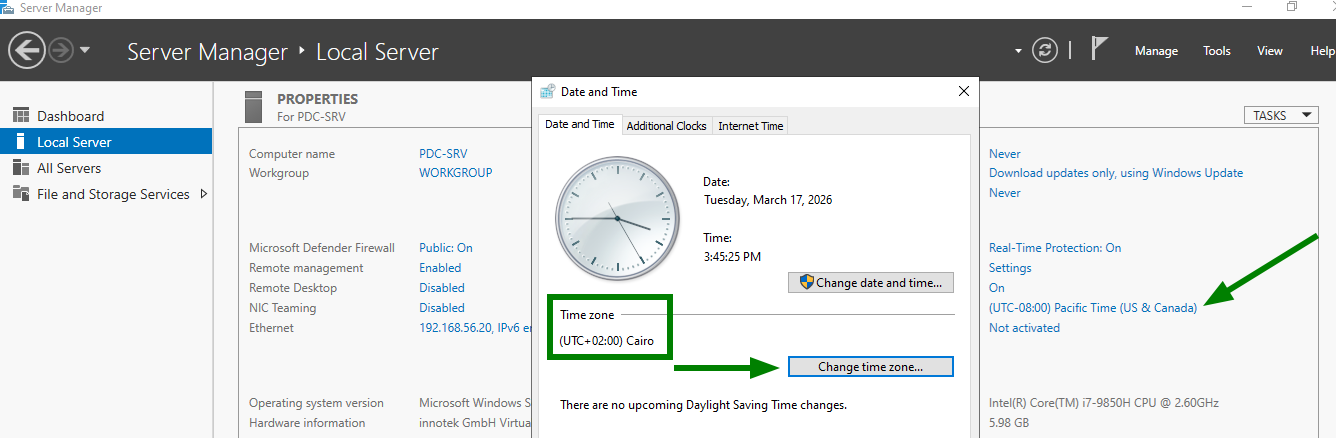Click the For PDC-SRV subtitle text
The height and width of the screenshot is (438, 1336).
click(312, 117)
